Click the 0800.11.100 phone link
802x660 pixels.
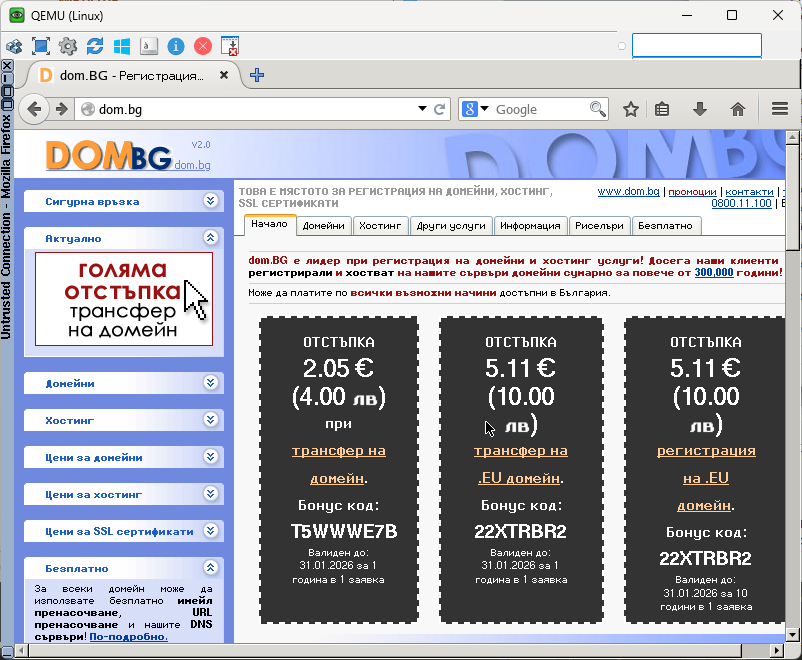(741, 203)
